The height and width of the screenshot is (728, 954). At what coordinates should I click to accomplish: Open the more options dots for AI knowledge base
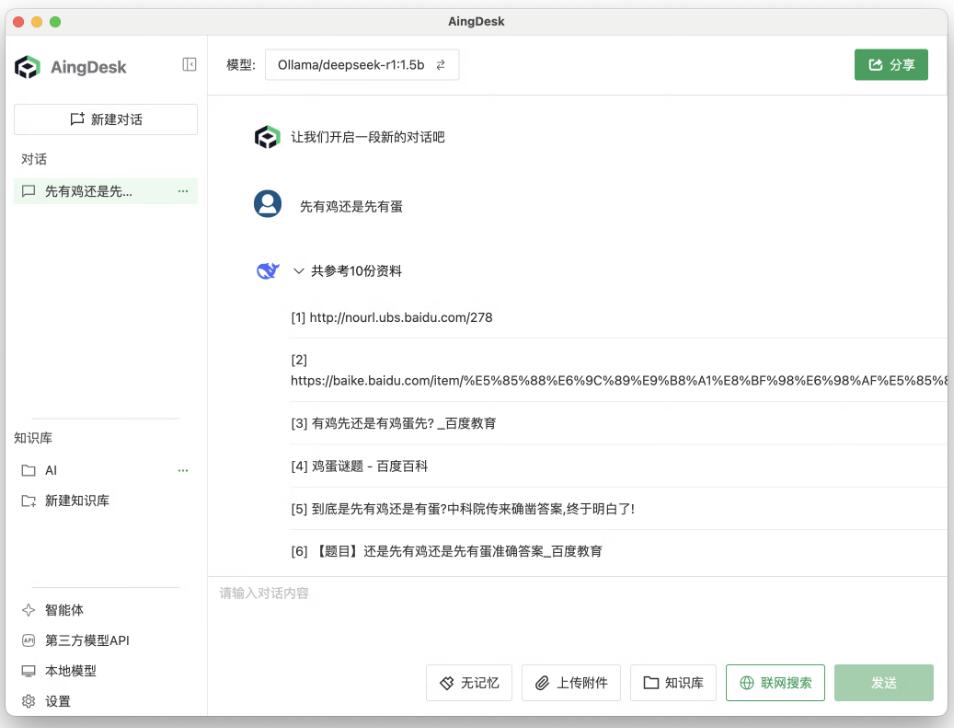(x=183, y=470)
